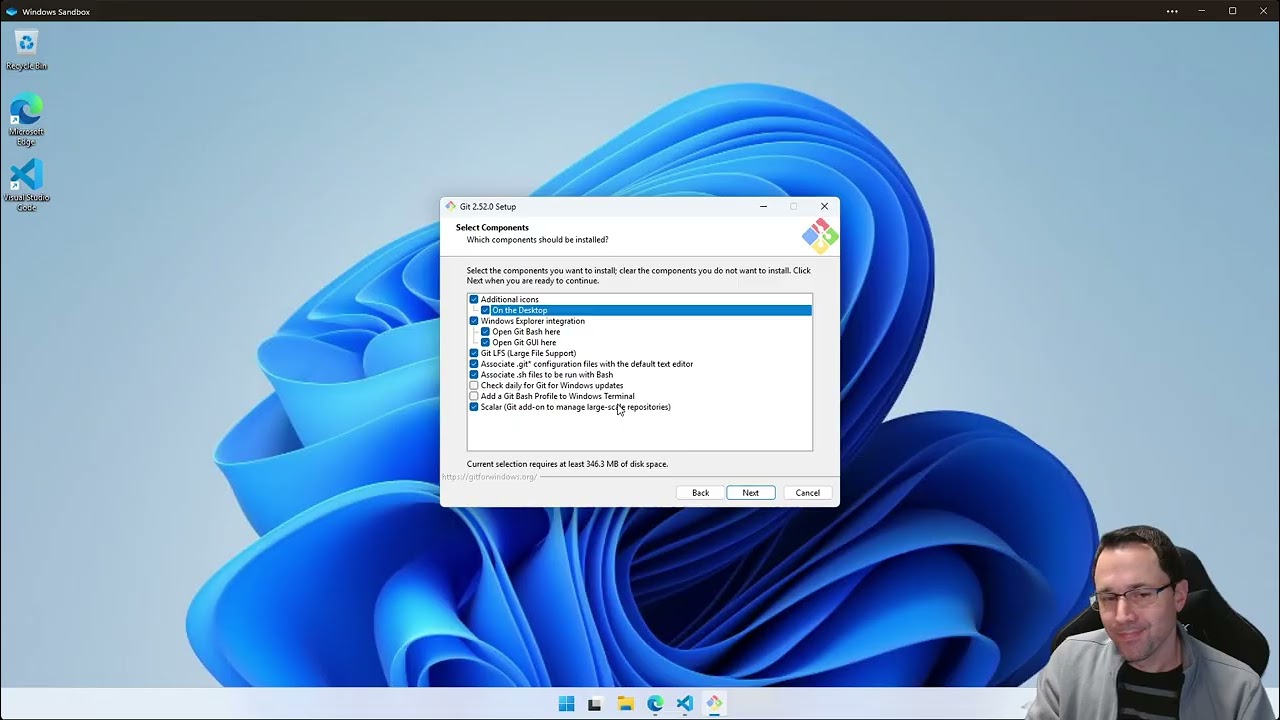Screen dimensions: 1280x720
Task: Toggle the On the Desktop checkbox
Action: 486,310
